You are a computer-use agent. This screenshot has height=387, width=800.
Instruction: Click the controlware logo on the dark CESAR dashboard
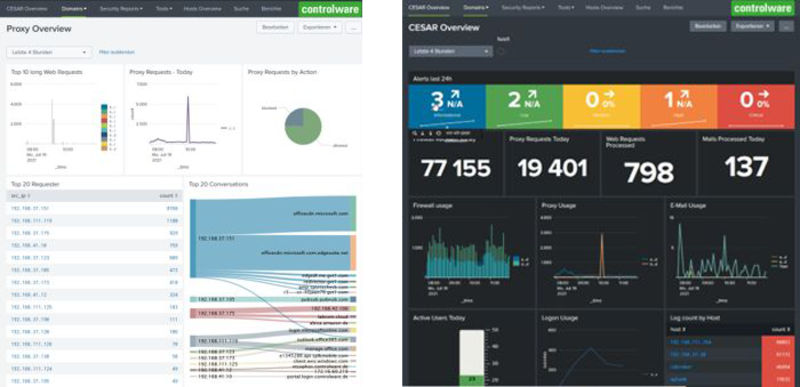762,8
